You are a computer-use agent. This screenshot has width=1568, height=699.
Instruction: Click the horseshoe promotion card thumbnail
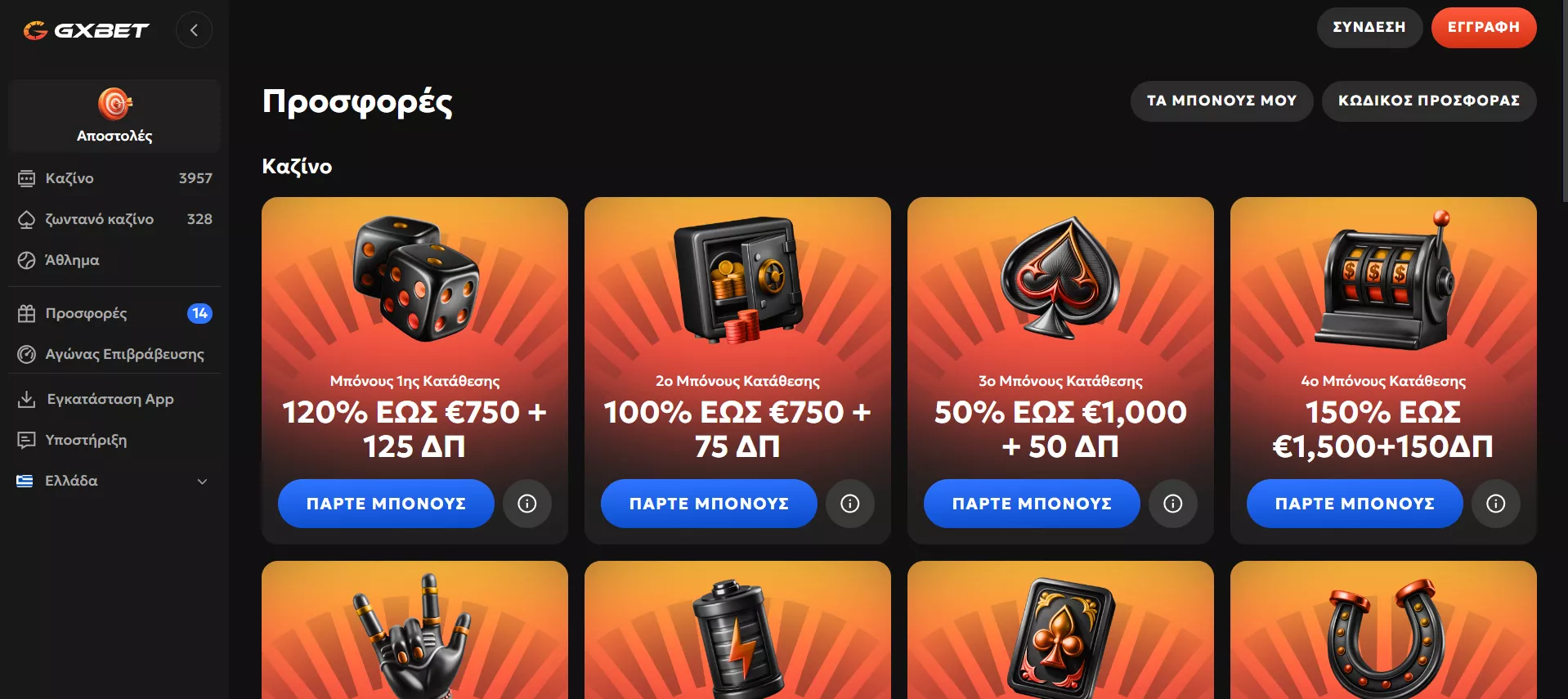point(1383,630)
